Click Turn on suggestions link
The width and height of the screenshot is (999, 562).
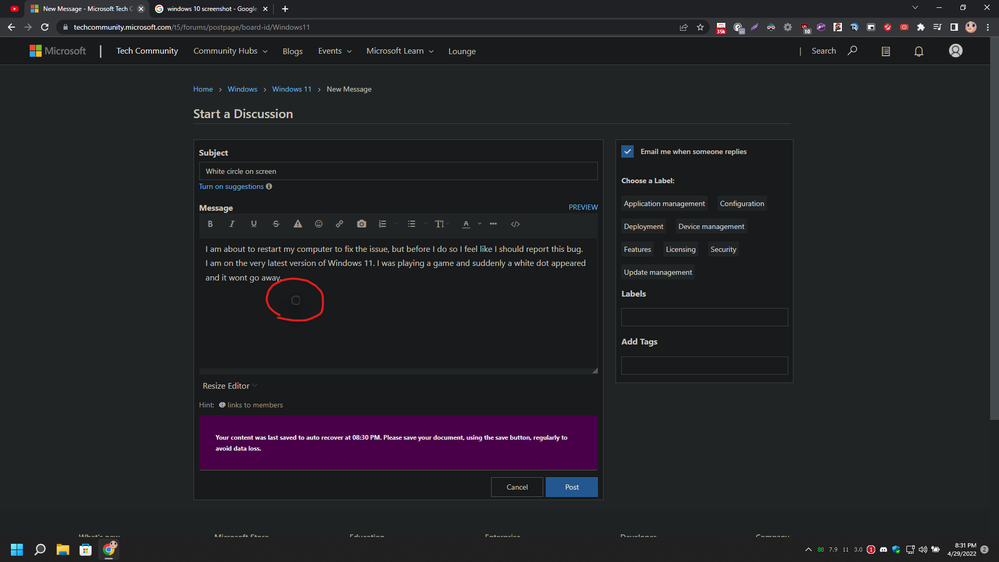[x=231, y=187]
